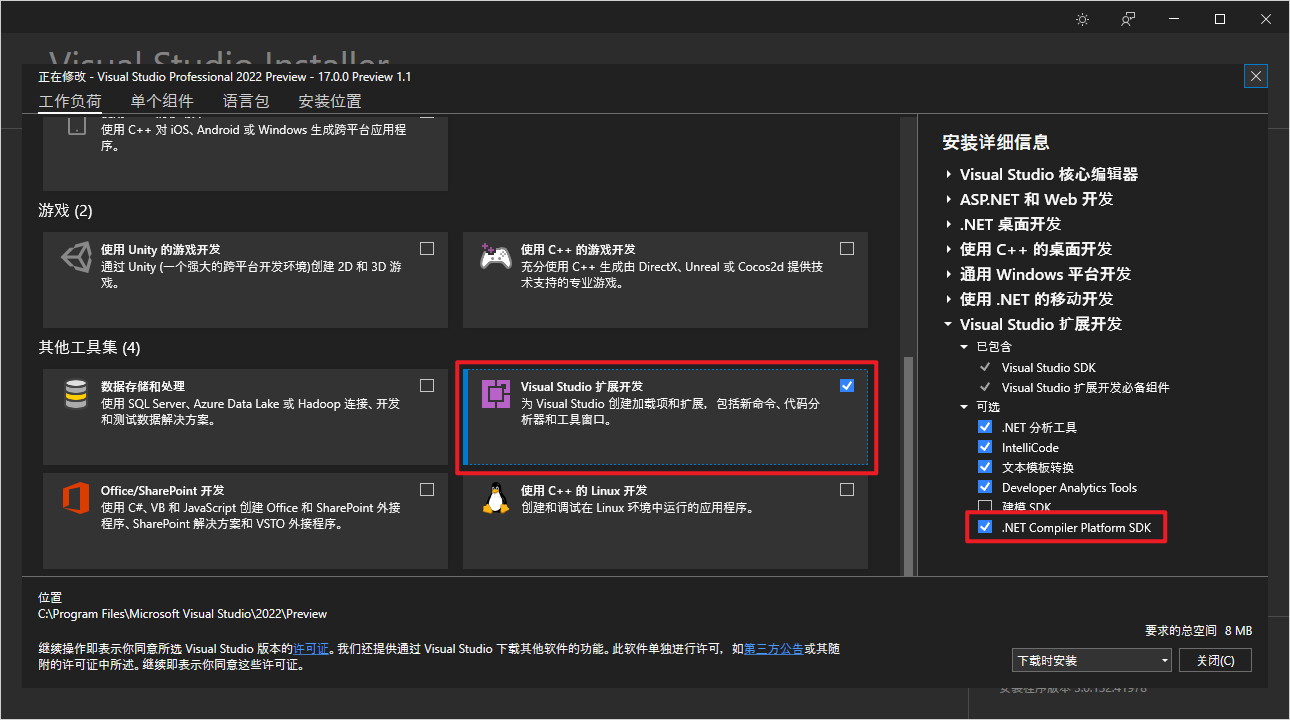The image size is (1290, 720).
Task: Click the 其他工具集 (4) category heading
Action: pos(90,348)
